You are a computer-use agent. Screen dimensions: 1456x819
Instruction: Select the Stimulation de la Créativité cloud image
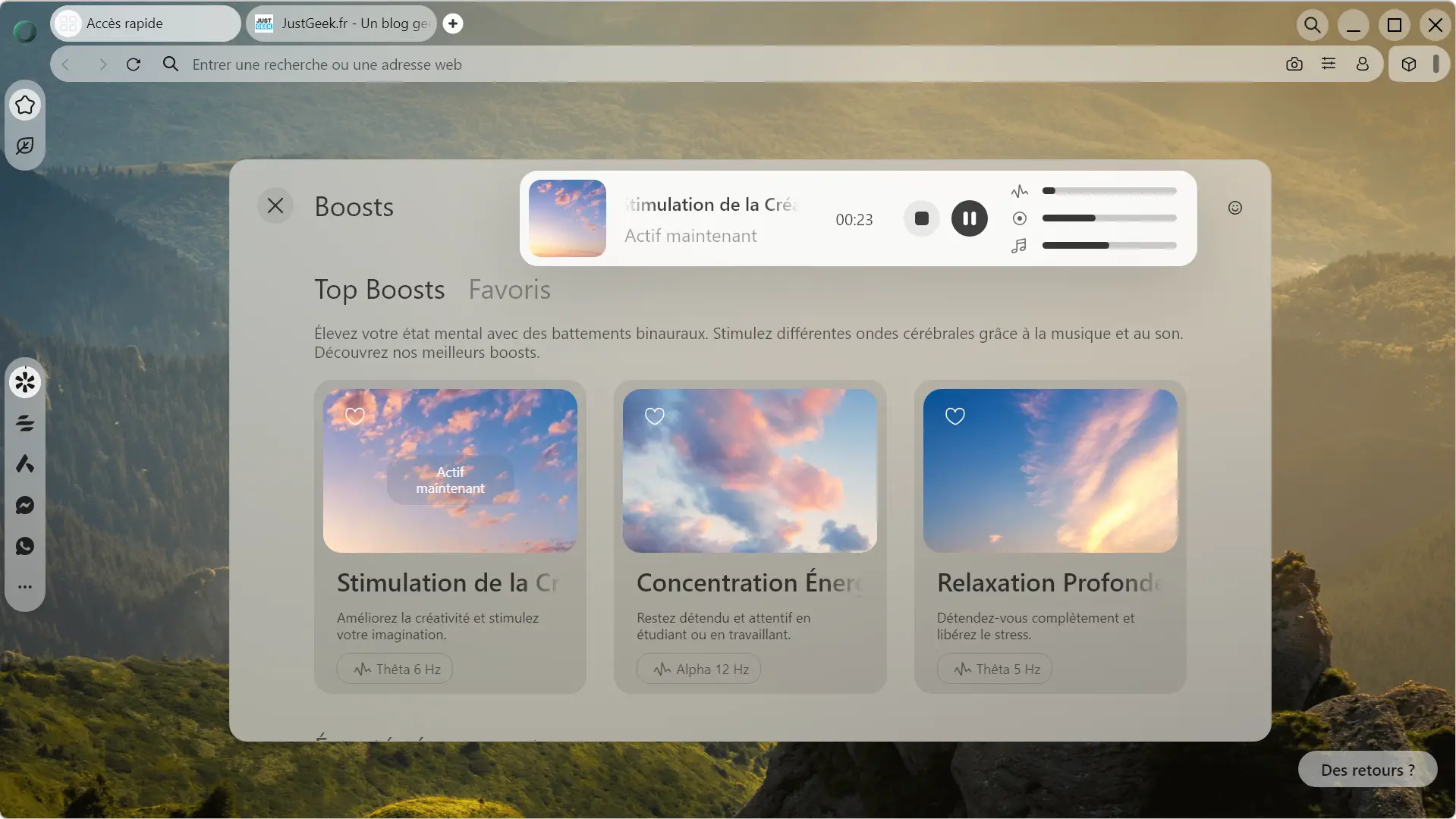point(450,471)
